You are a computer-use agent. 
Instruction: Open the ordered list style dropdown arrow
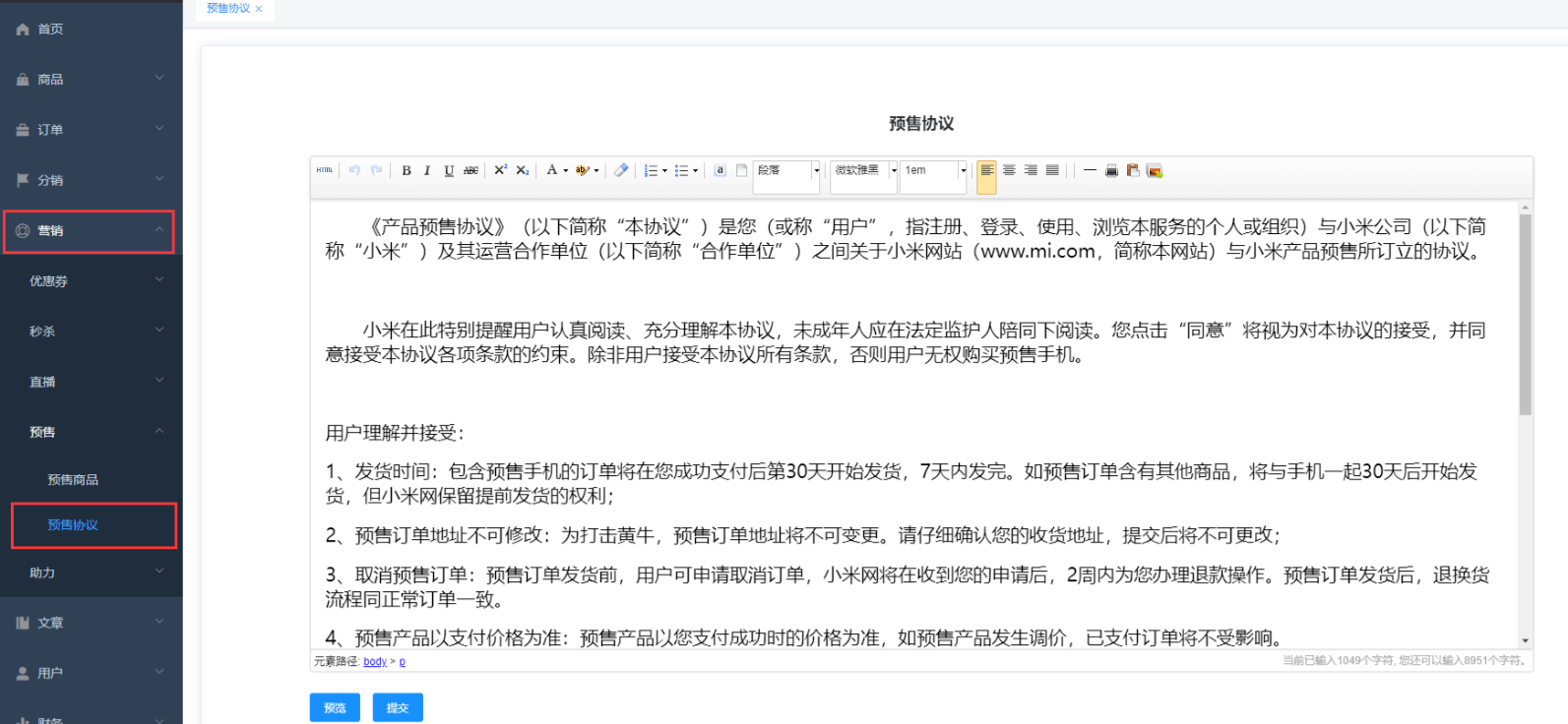[x=664, y=170]
